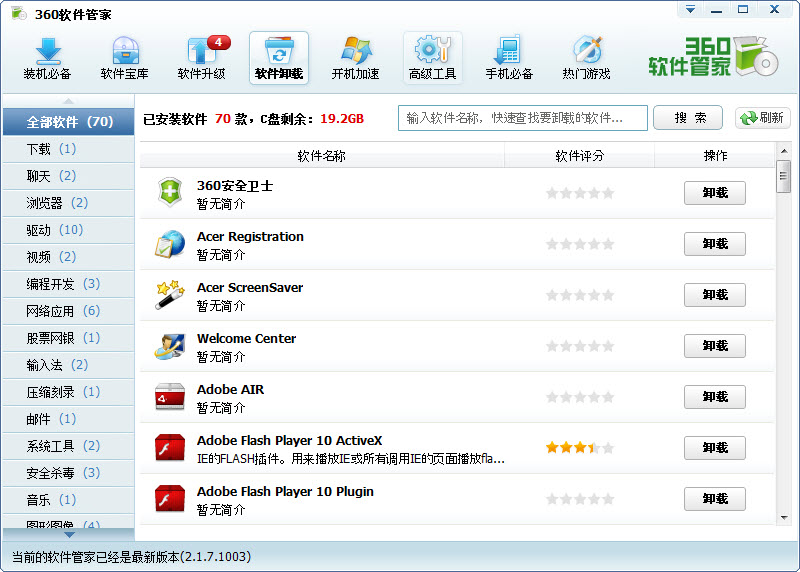
Task: Click Adobe Flash Player 10 Plugin icon
Action: point(170,499)
